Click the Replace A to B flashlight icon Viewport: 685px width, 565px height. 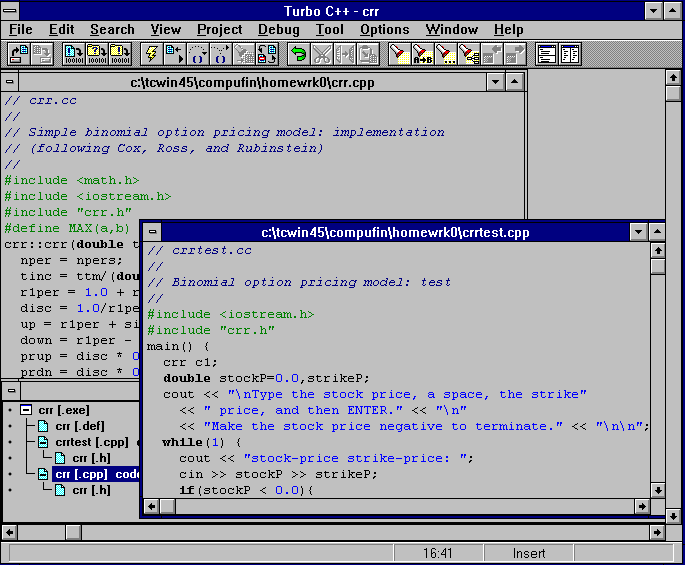click(x=422, y=54)
